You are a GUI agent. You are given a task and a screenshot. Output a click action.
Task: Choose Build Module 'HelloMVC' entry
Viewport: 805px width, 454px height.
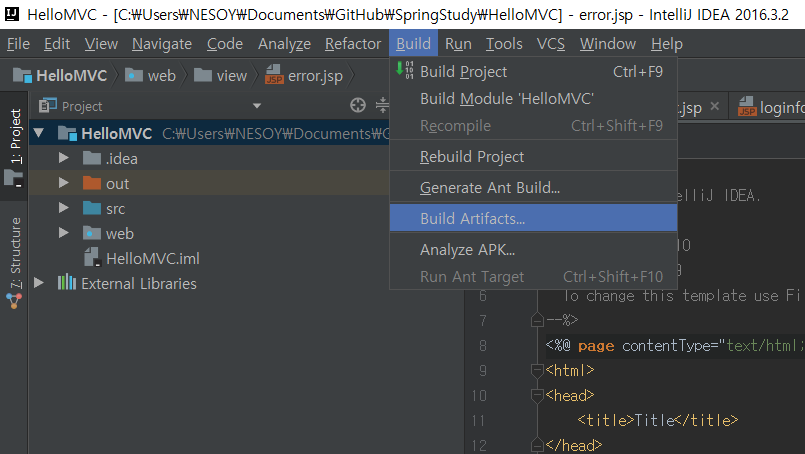pos(533,99)
